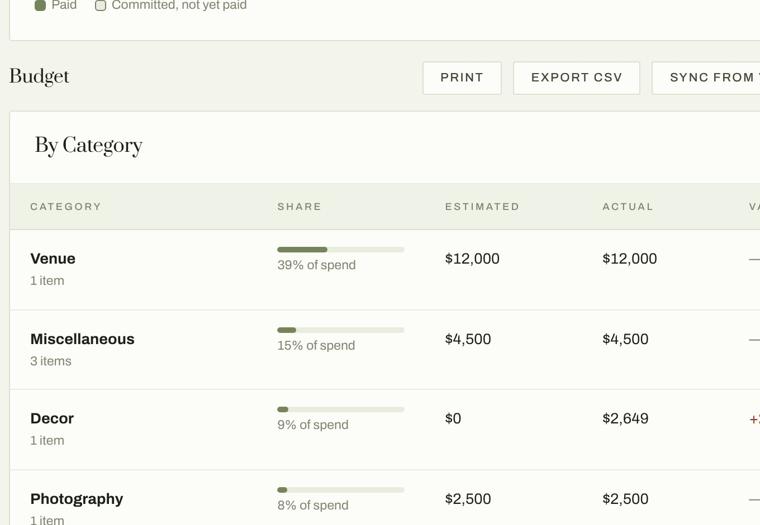Image resolution: width=760 pixels, height=525 pixels.
Task: Click Miscellaneous actual value $4,500
Action: pyautogui.click(x=625, y=339)
